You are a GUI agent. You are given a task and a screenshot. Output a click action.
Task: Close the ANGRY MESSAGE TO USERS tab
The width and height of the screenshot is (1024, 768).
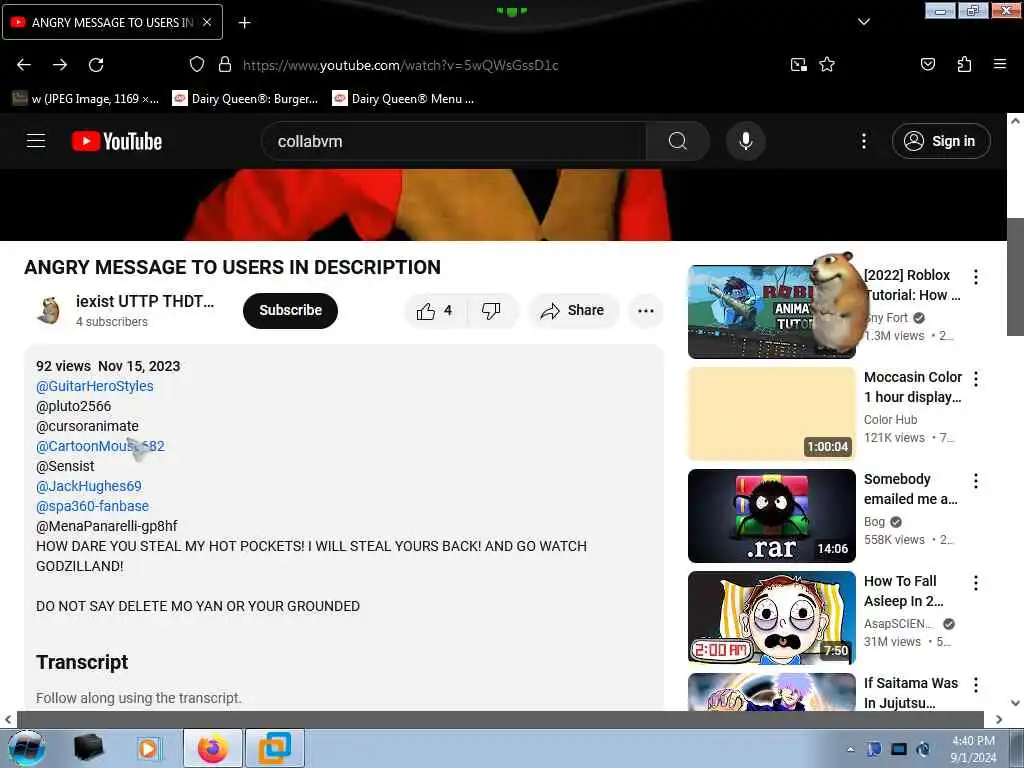click(207, 22)
